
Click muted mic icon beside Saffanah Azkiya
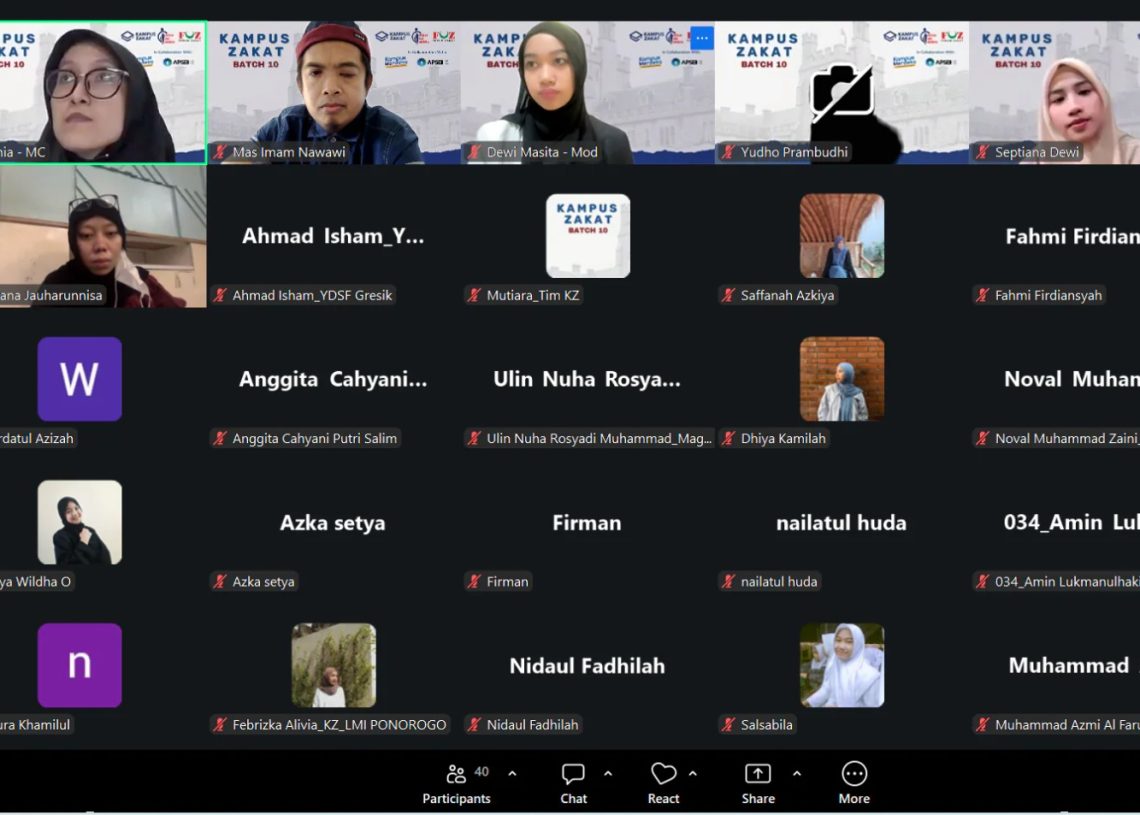click(728, 295)
